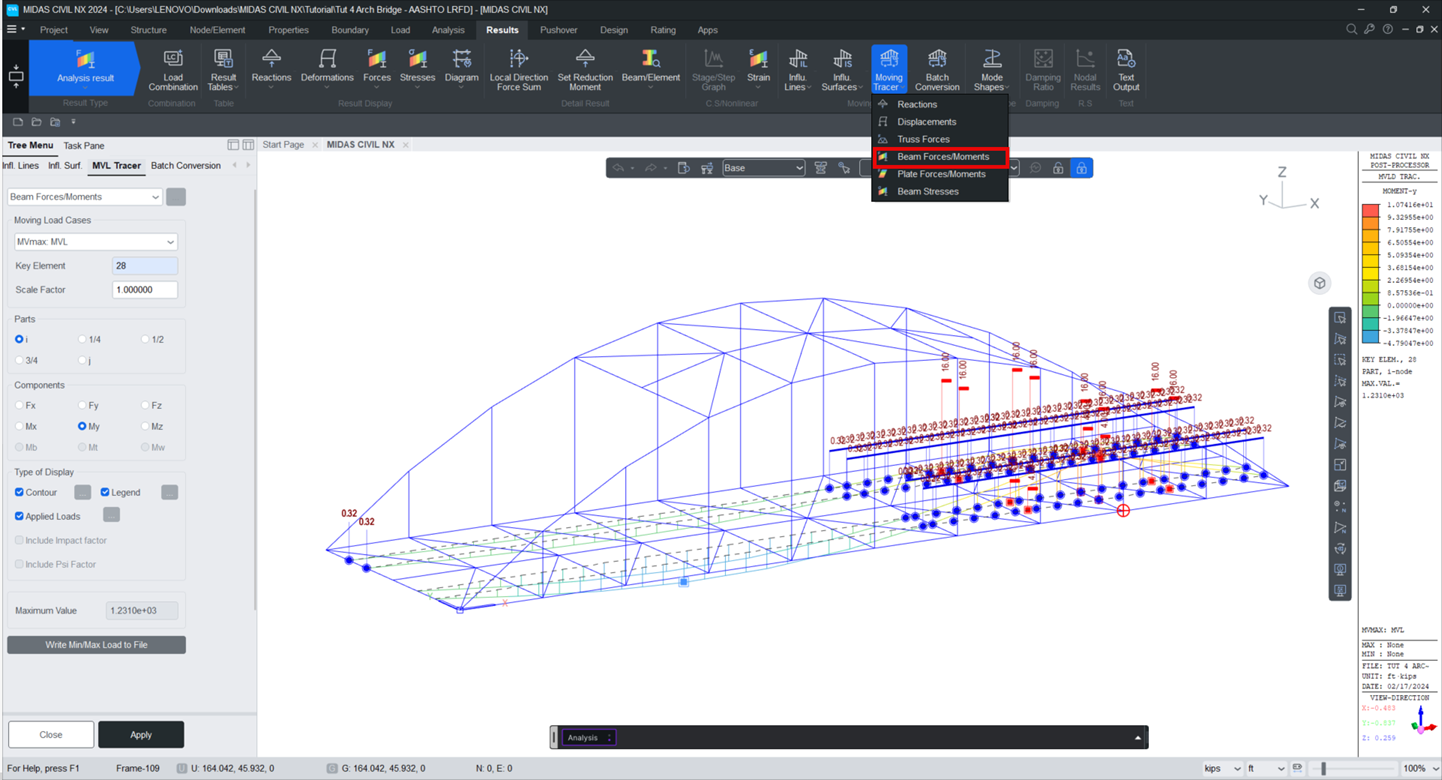Click the Key Element input field

pos(145,266)
